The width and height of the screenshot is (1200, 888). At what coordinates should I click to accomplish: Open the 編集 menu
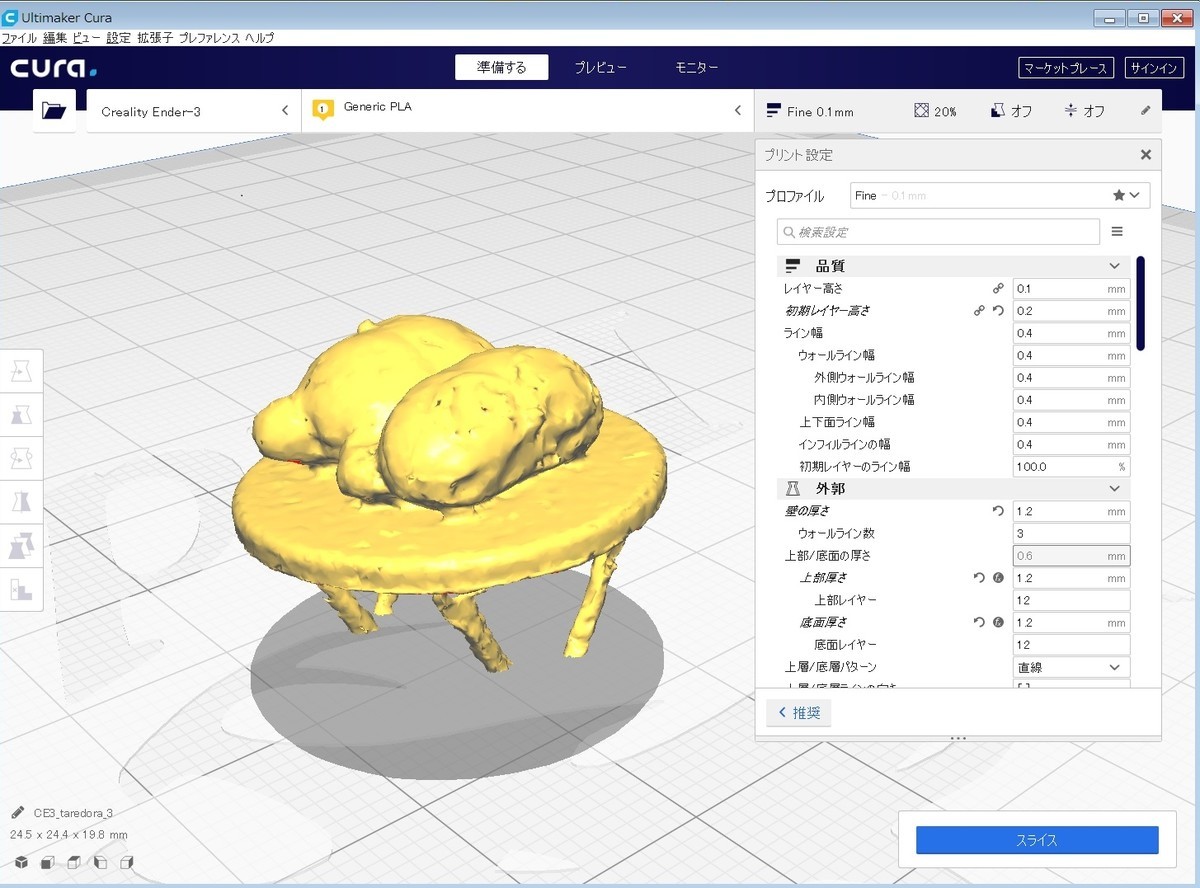55,37
